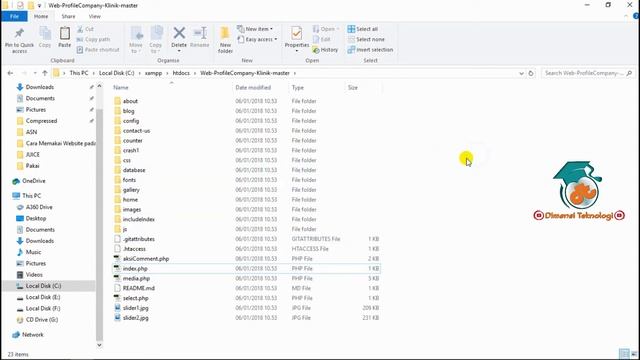
Task: Select the includeIndex folder
Action: coord(139,219)
